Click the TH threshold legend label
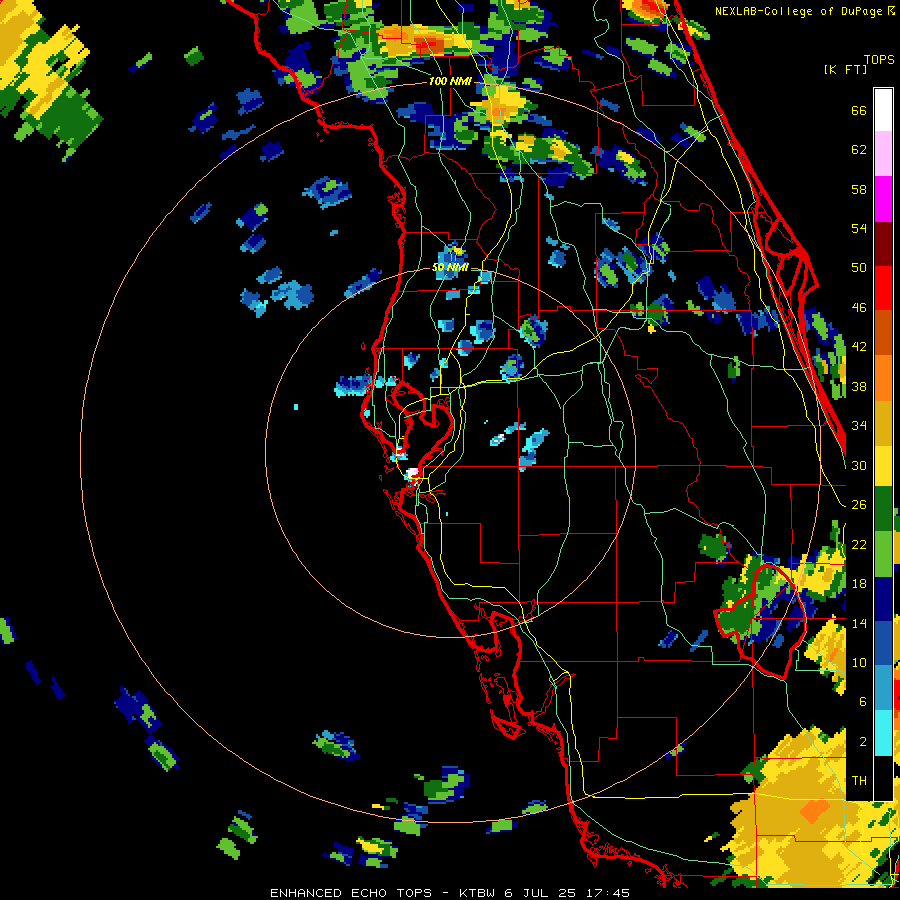 (x=859, y=781)
